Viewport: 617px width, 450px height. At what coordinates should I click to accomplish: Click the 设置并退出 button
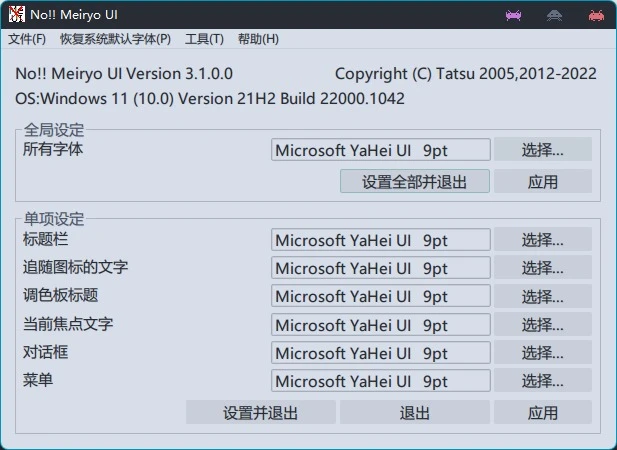click(x=260, y=413)
